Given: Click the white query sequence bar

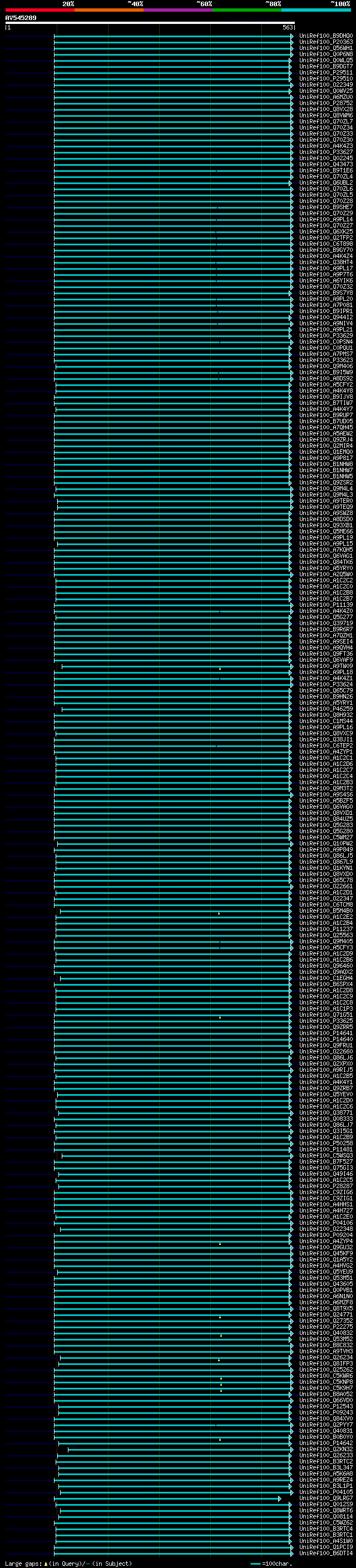Looking at the screenshot, I should 150,23.
